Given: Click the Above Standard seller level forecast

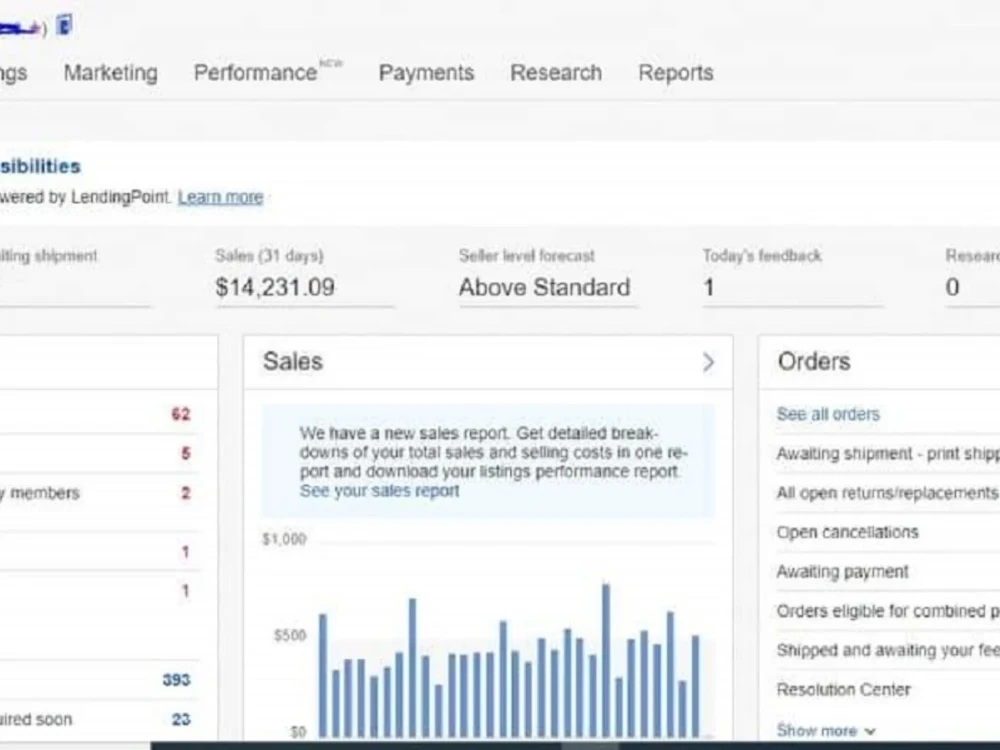Looking at the screenshot, I should (544, 287).
